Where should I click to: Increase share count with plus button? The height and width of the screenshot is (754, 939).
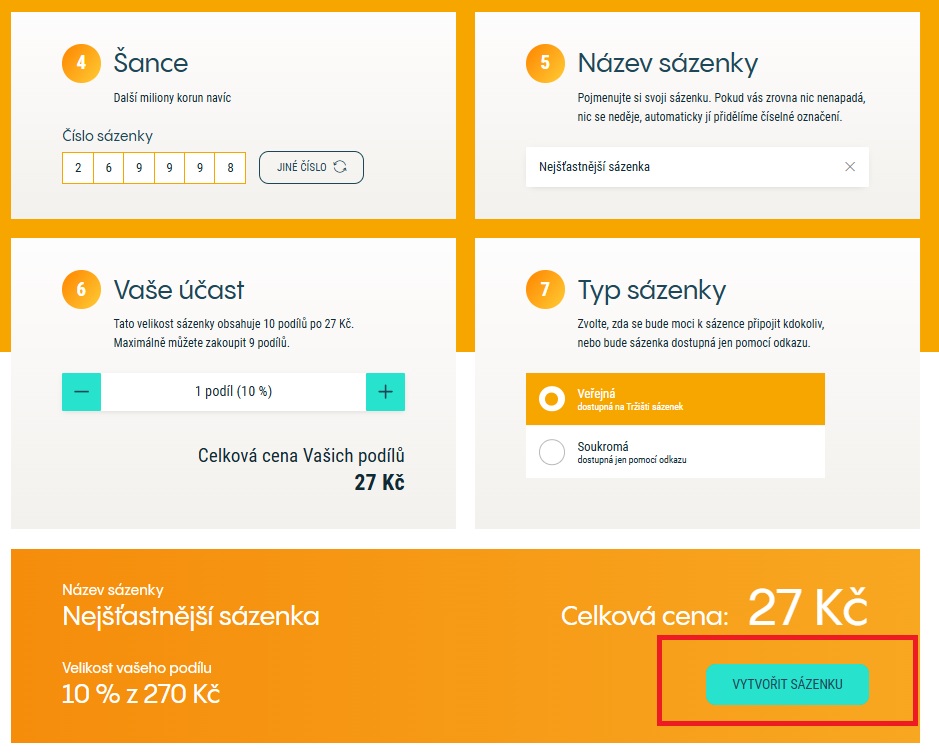point(385,392)
